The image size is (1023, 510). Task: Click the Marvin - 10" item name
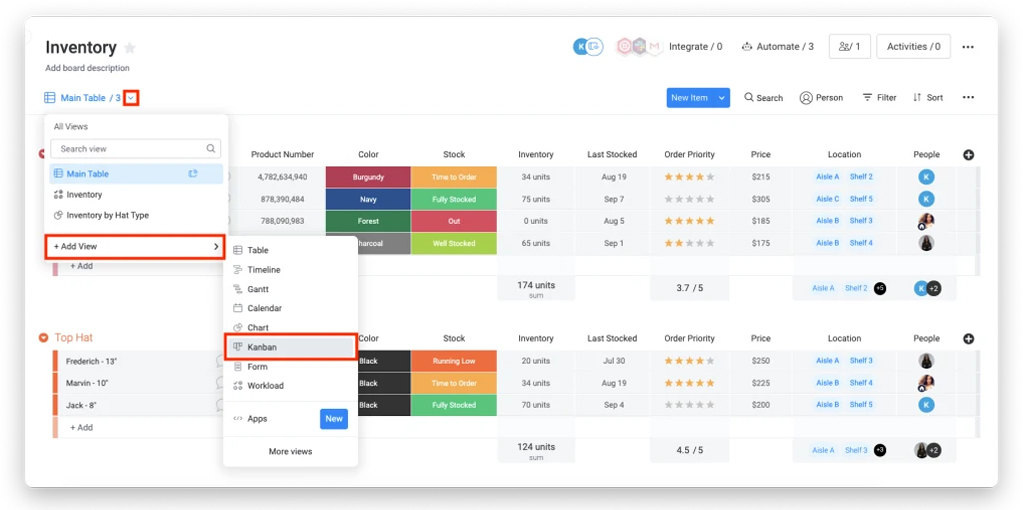[x=87, y=383]
